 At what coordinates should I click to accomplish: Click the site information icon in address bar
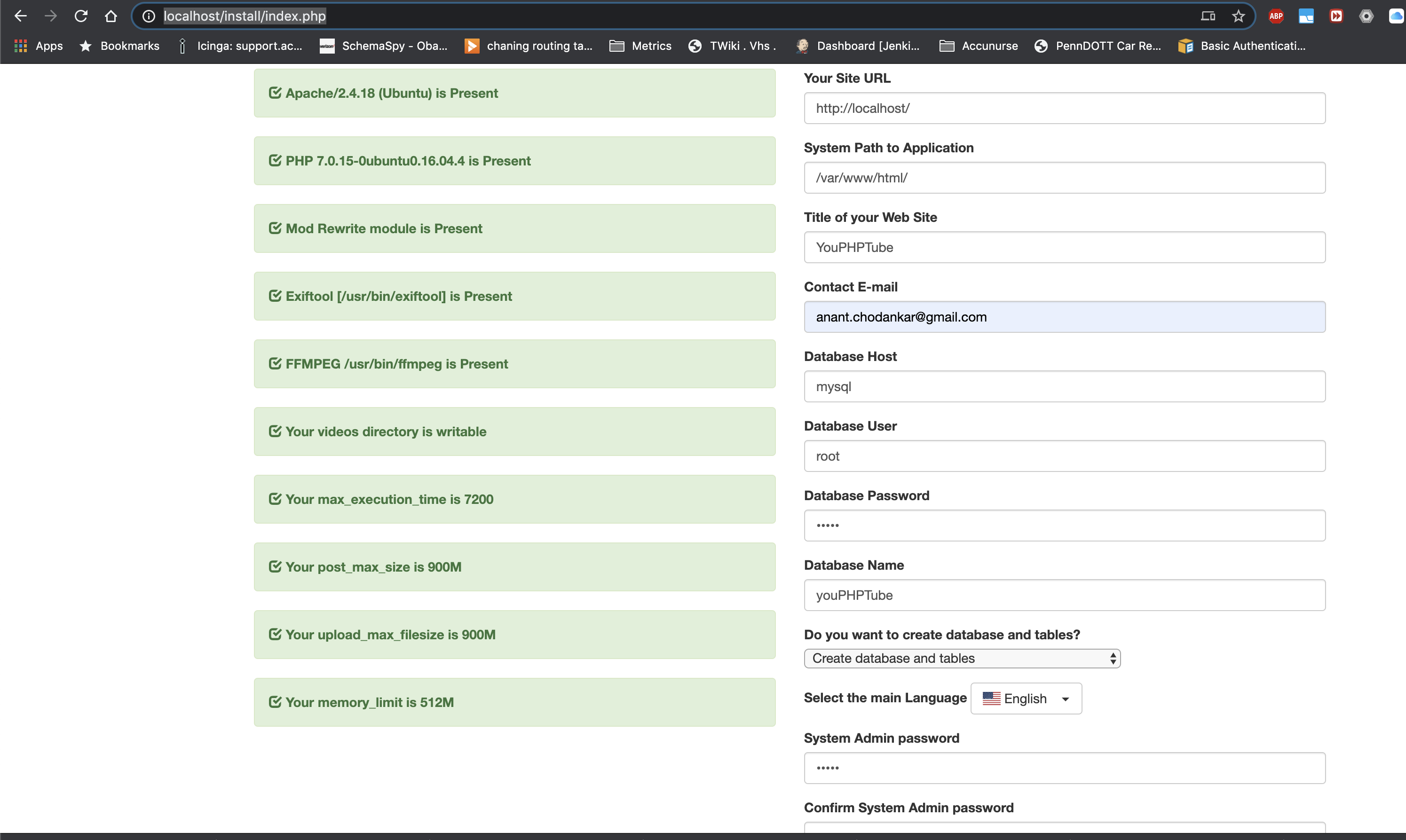pos(148,16)
